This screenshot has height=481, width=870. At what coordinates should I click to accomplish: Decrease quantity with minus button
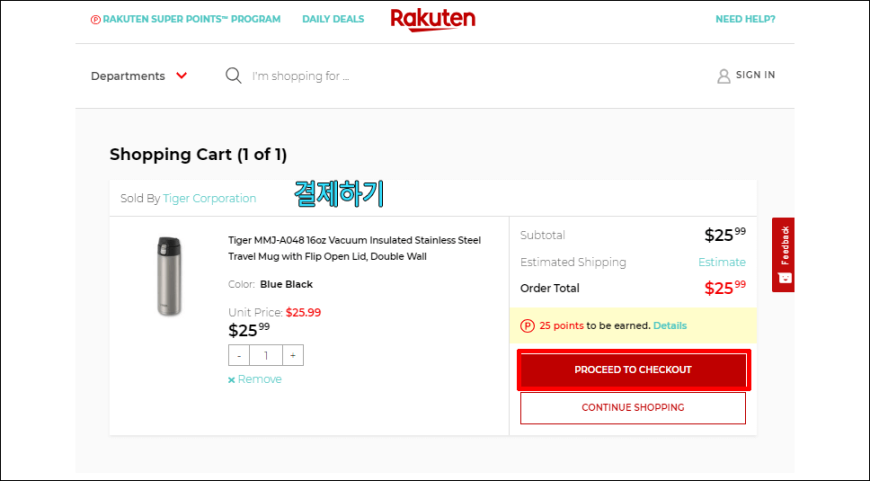(238, 356)
